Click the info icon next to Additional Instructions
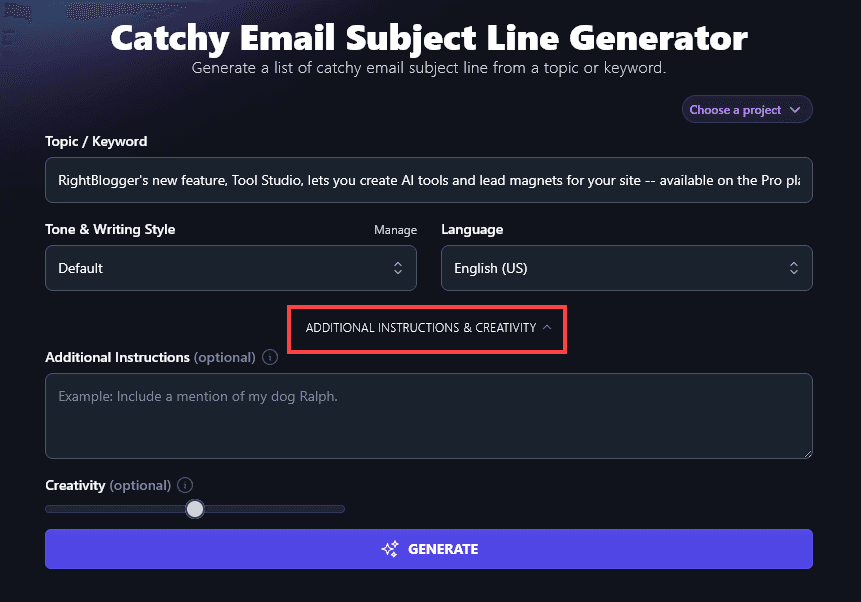 click(x=269, y=357)
